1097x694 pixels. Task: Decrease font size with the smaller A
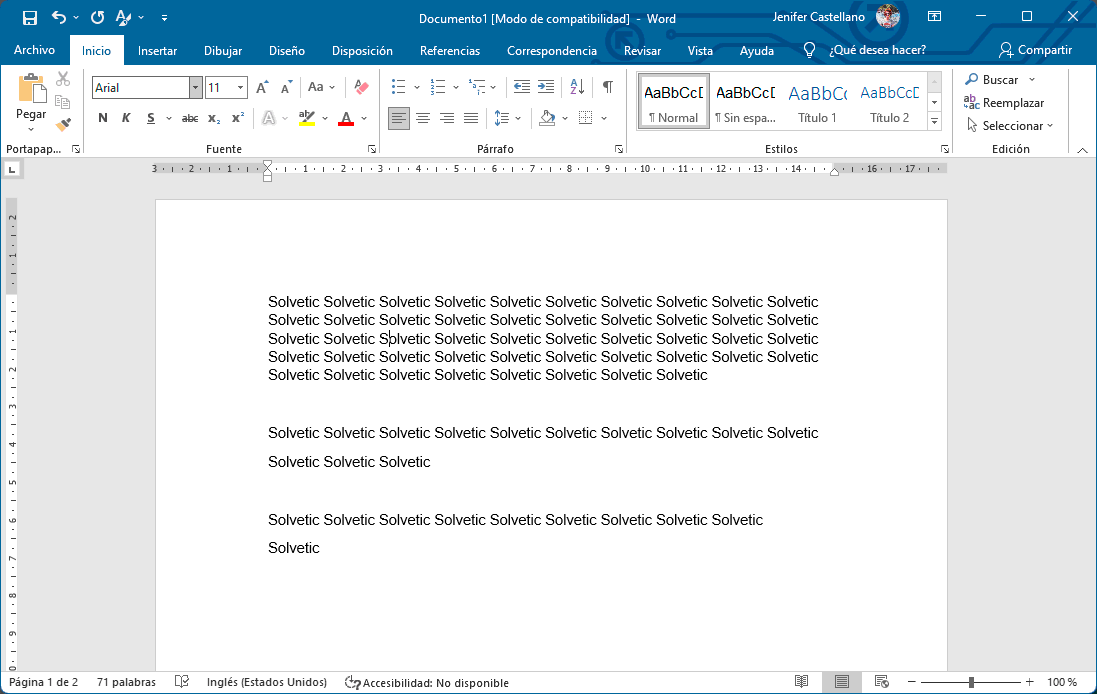(x=286, y=87)
